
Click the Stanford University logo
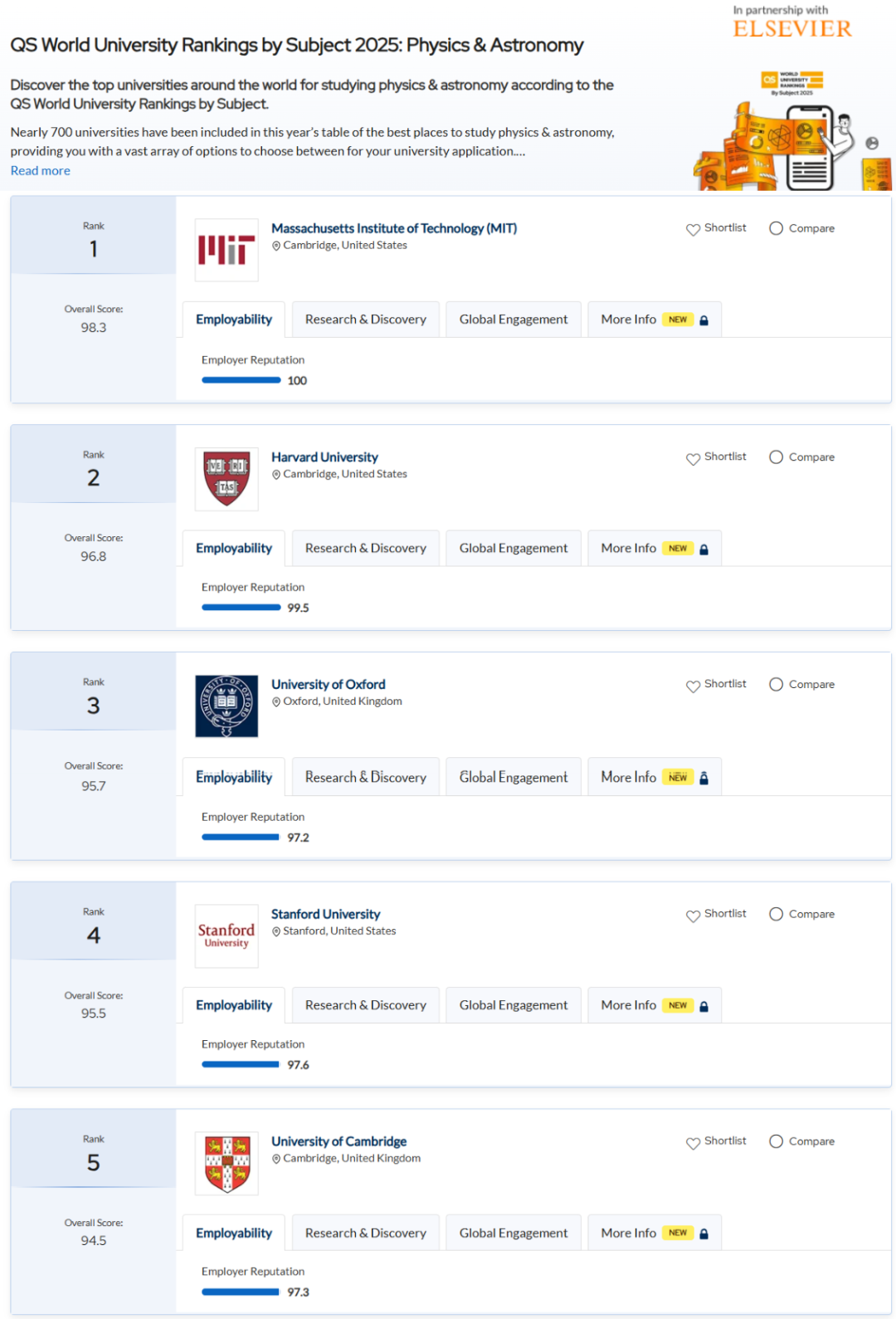click(226, 936)
